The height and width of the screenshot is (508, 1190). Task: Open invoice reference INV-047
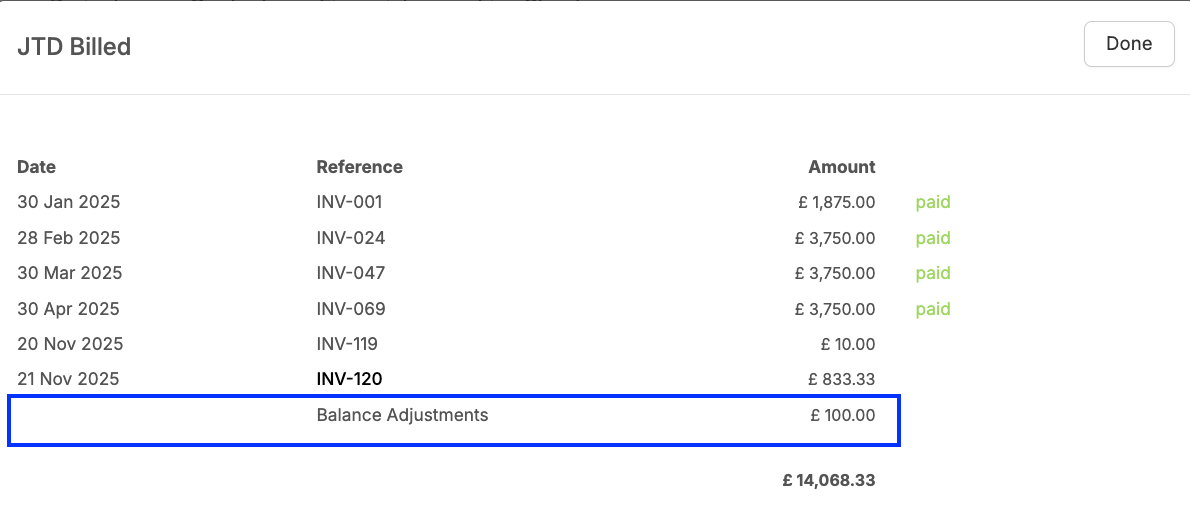point(351,273)
